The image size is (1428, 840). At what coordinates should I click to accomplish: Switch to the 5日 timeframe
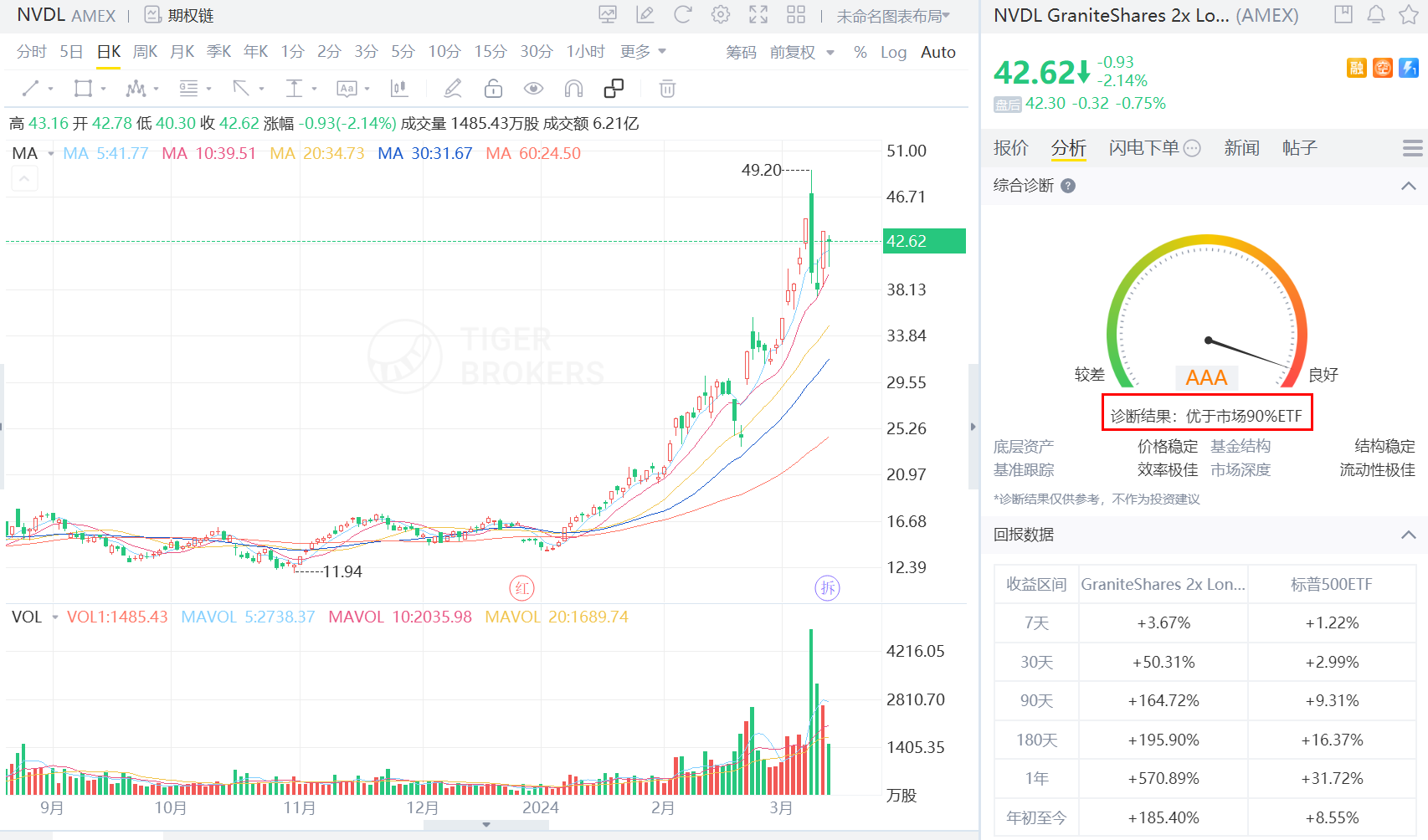(x=71, y=52)
